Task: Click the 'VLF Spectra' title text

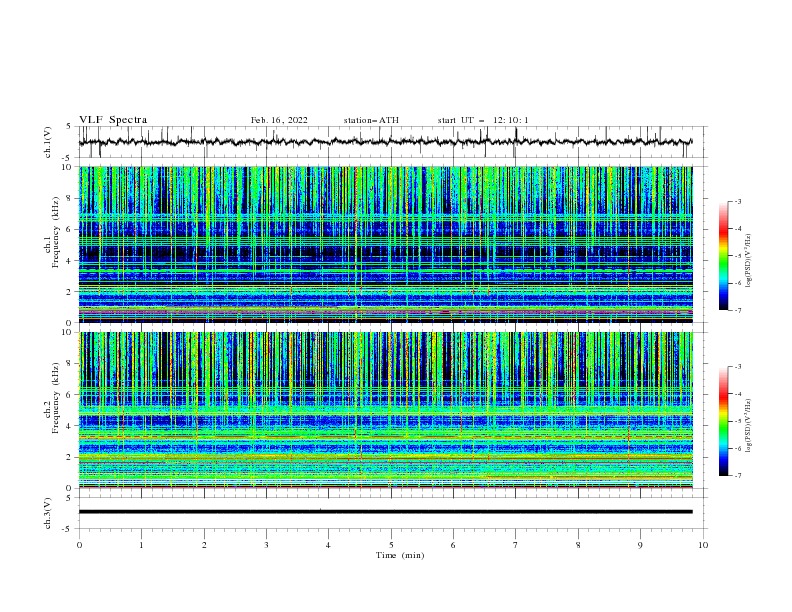Action: [113, 120]
